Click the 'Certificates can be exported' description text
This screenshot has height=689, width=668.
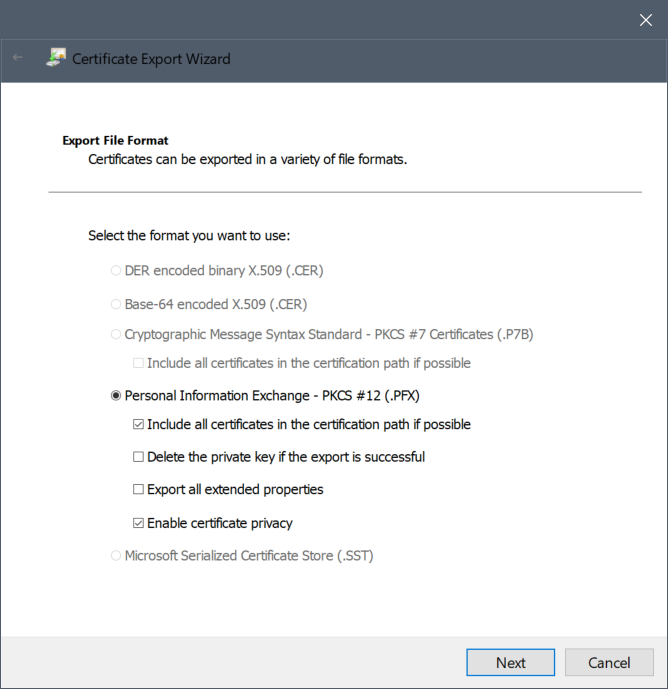pyautogui.click(x=247, y=159)
